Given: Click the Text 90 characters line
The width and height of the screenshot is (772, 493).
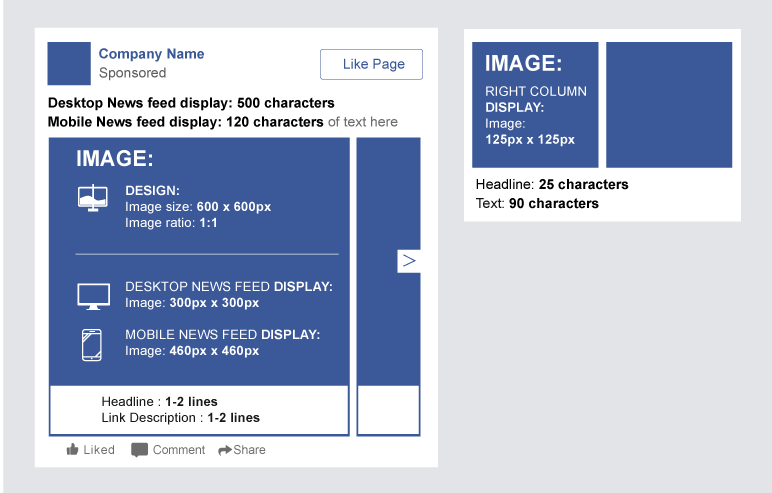Looking at the screenshot, I should click(x=537, y=204).
